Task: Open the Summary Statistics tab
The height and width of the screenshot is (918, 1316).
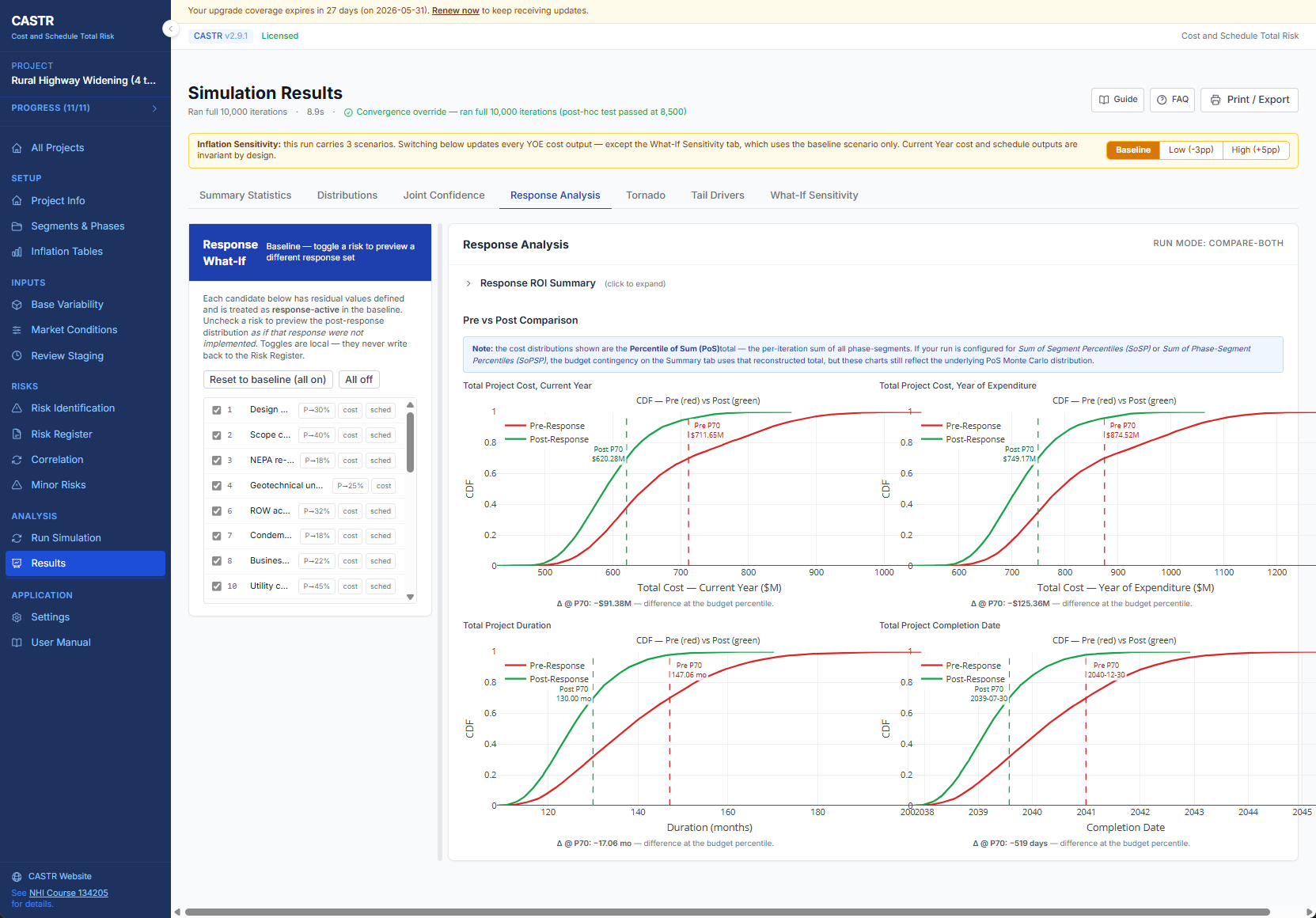Action: pos(245,195)
